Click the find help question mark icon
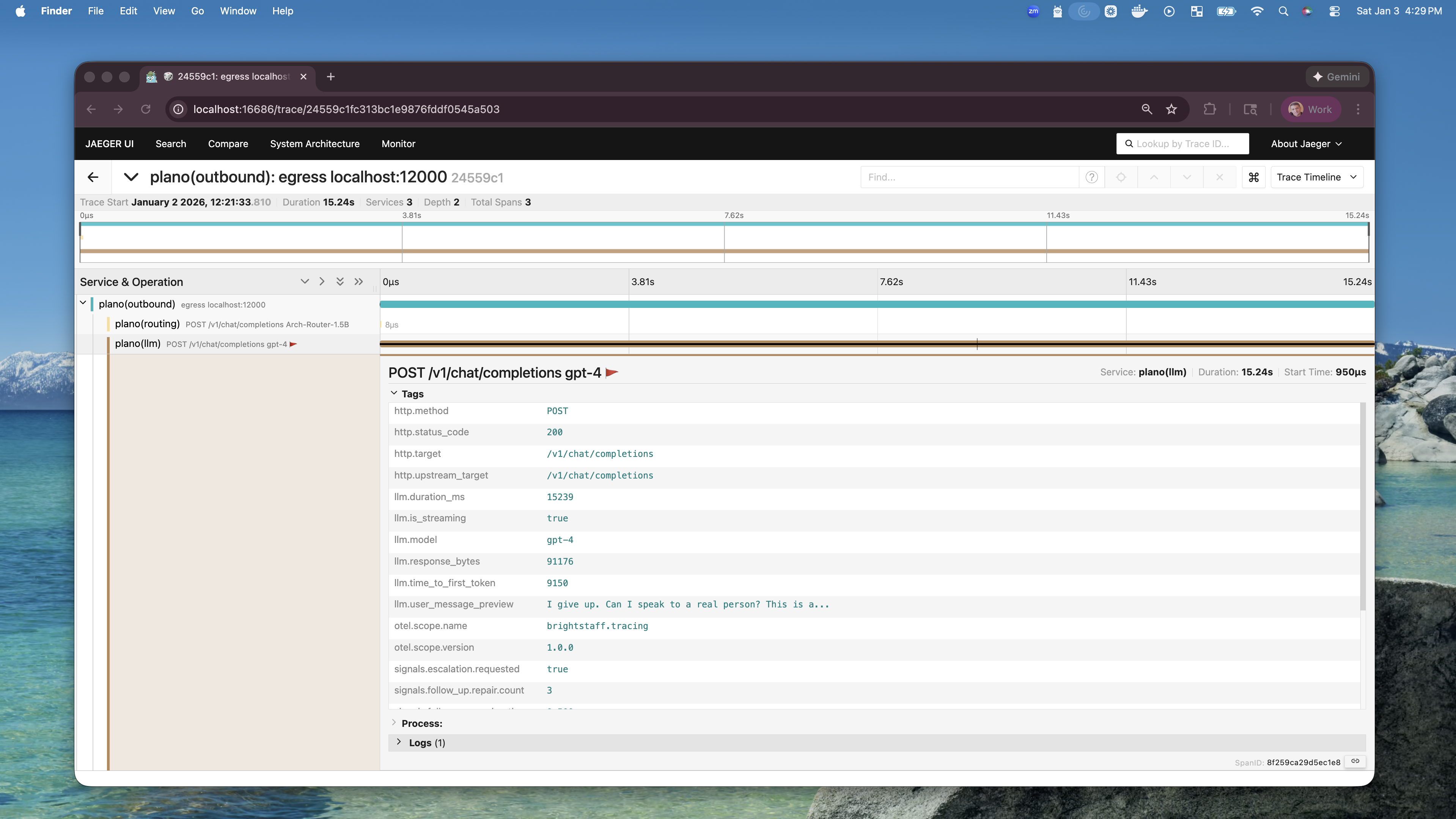1456x819 pixels. pyautogui.click(x=1091, y=177)
